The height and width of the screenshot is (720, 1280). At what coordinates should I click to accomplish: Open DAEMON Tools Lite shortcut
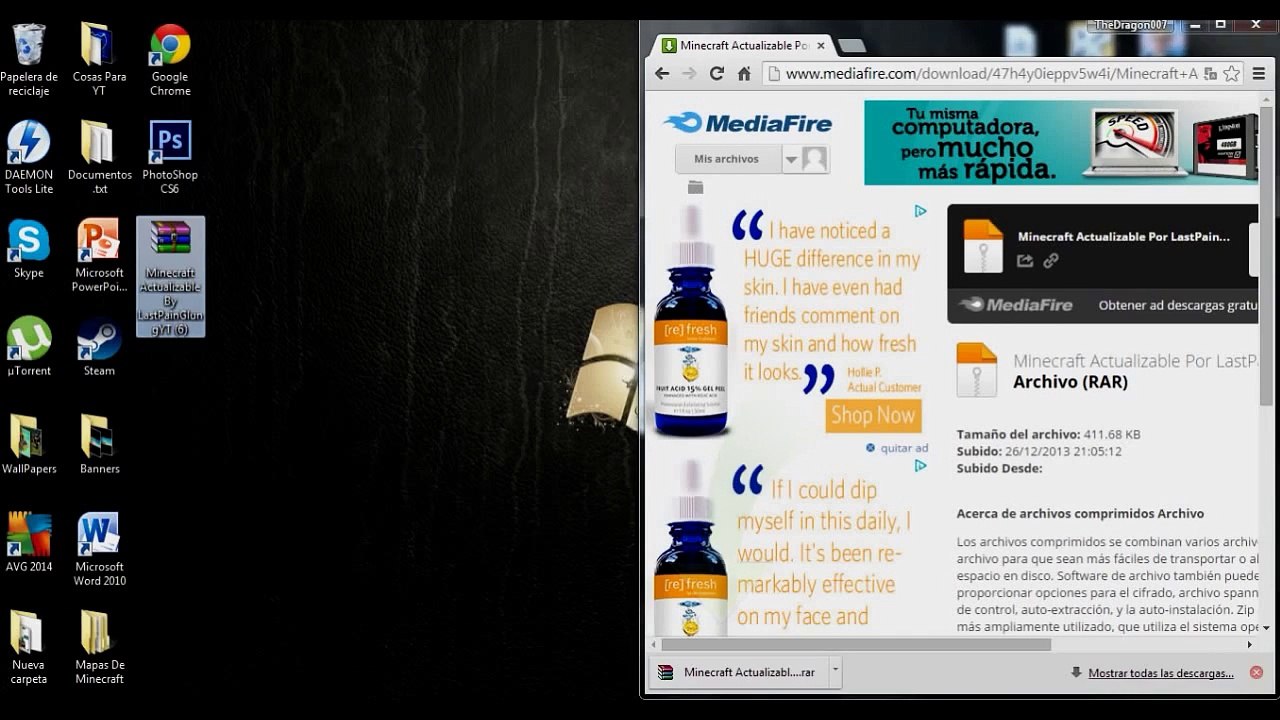(x=29, y=158)
